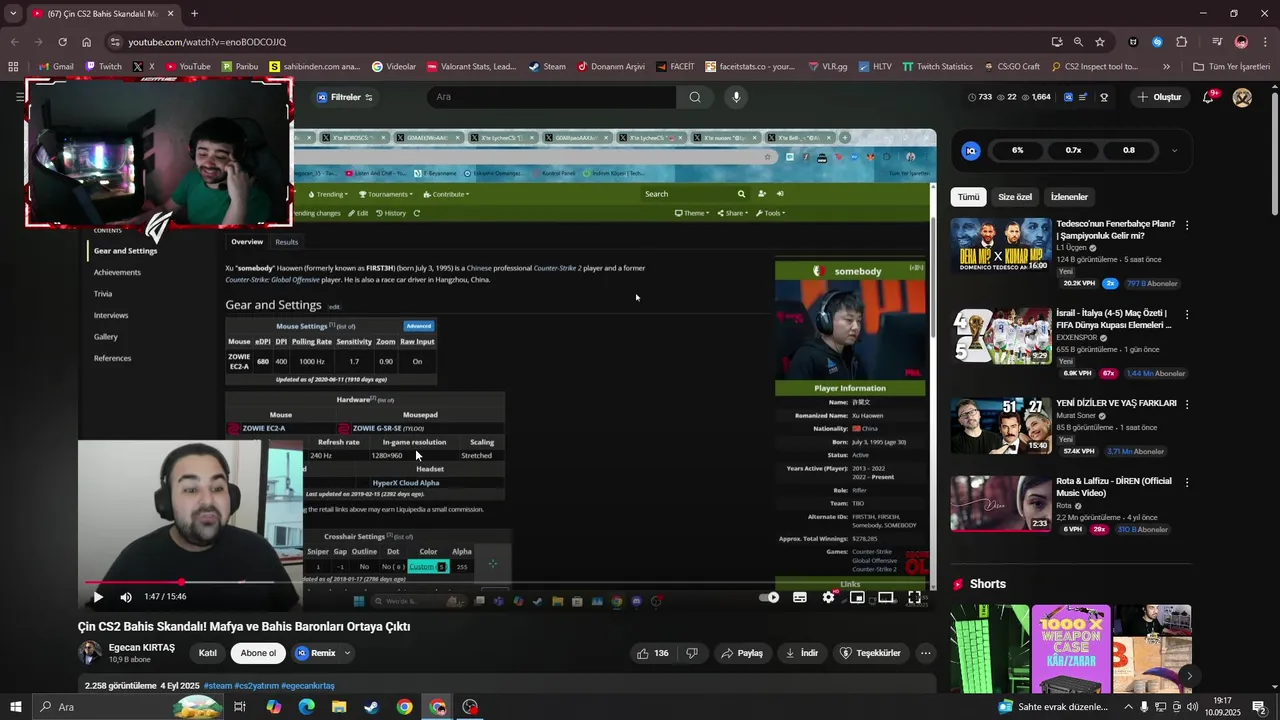This screenshot has height=720, width=1280.
Task: Open Rota & Lalfizu - DİREN video
Action: tap(1000, 503)
